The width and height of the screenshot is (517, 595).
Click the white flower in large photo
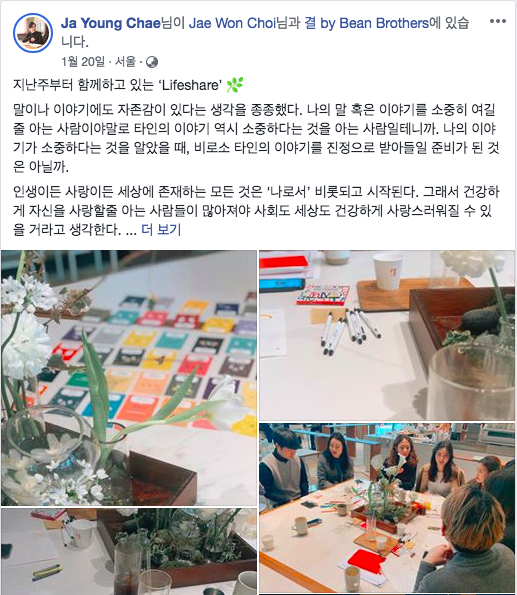(25, 344)
